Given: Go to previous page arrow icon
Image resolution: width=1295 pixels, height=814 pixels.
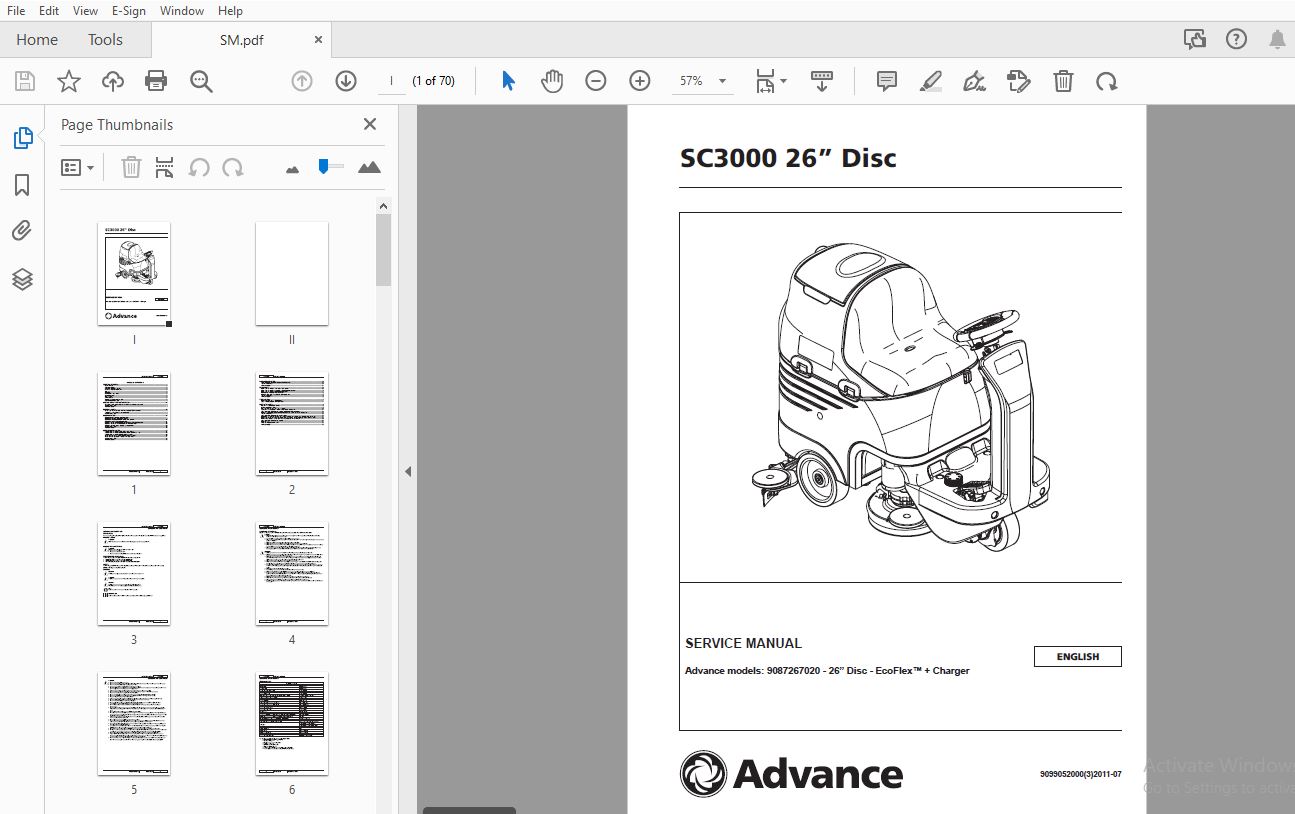Looking at the screenshot, I should tap(302, 81).
